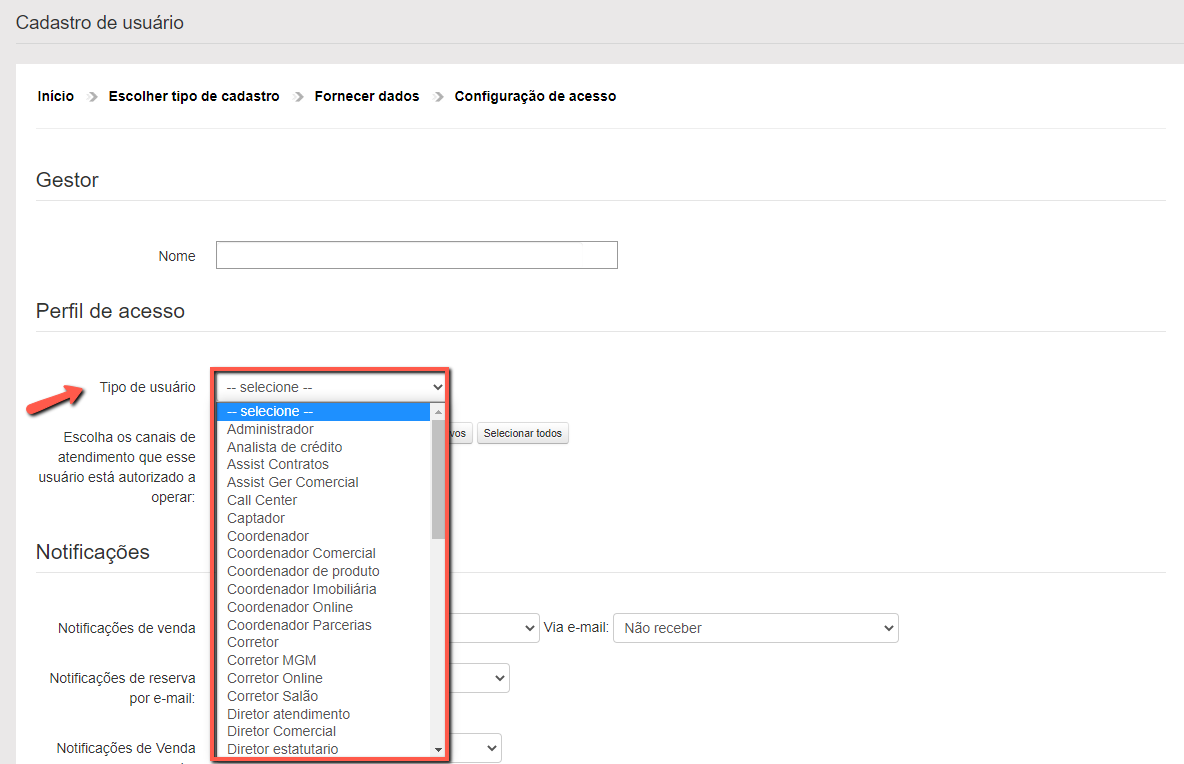This screenshot has height=764, width=1184.
Task: Click scroll-down arrow of dropdown list
Action: pyautogui.click(x=438, y=749)
